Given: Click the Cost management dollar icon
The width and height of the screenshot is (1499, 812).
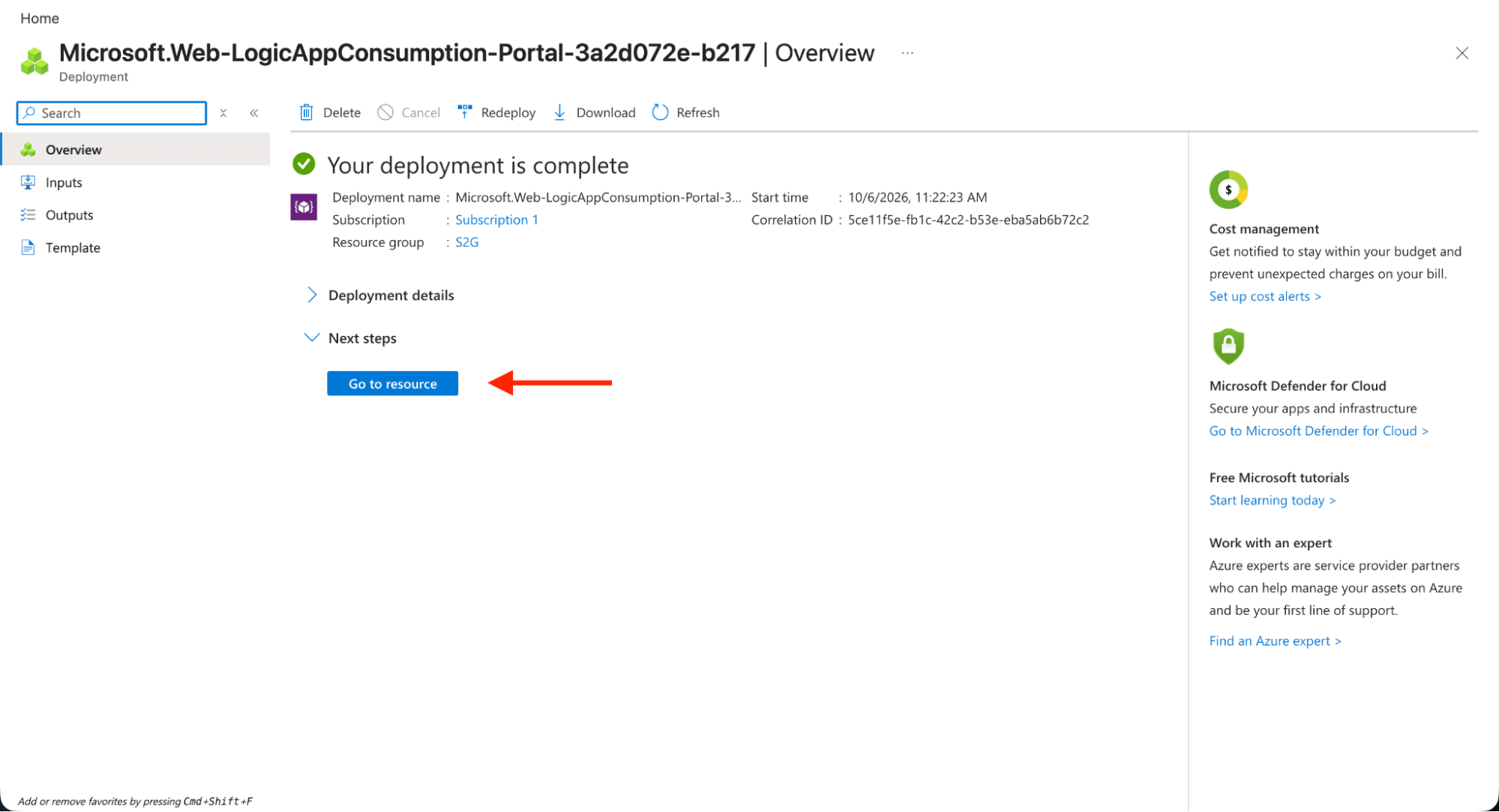Looking at the screenshot, I should (1228, 190).
